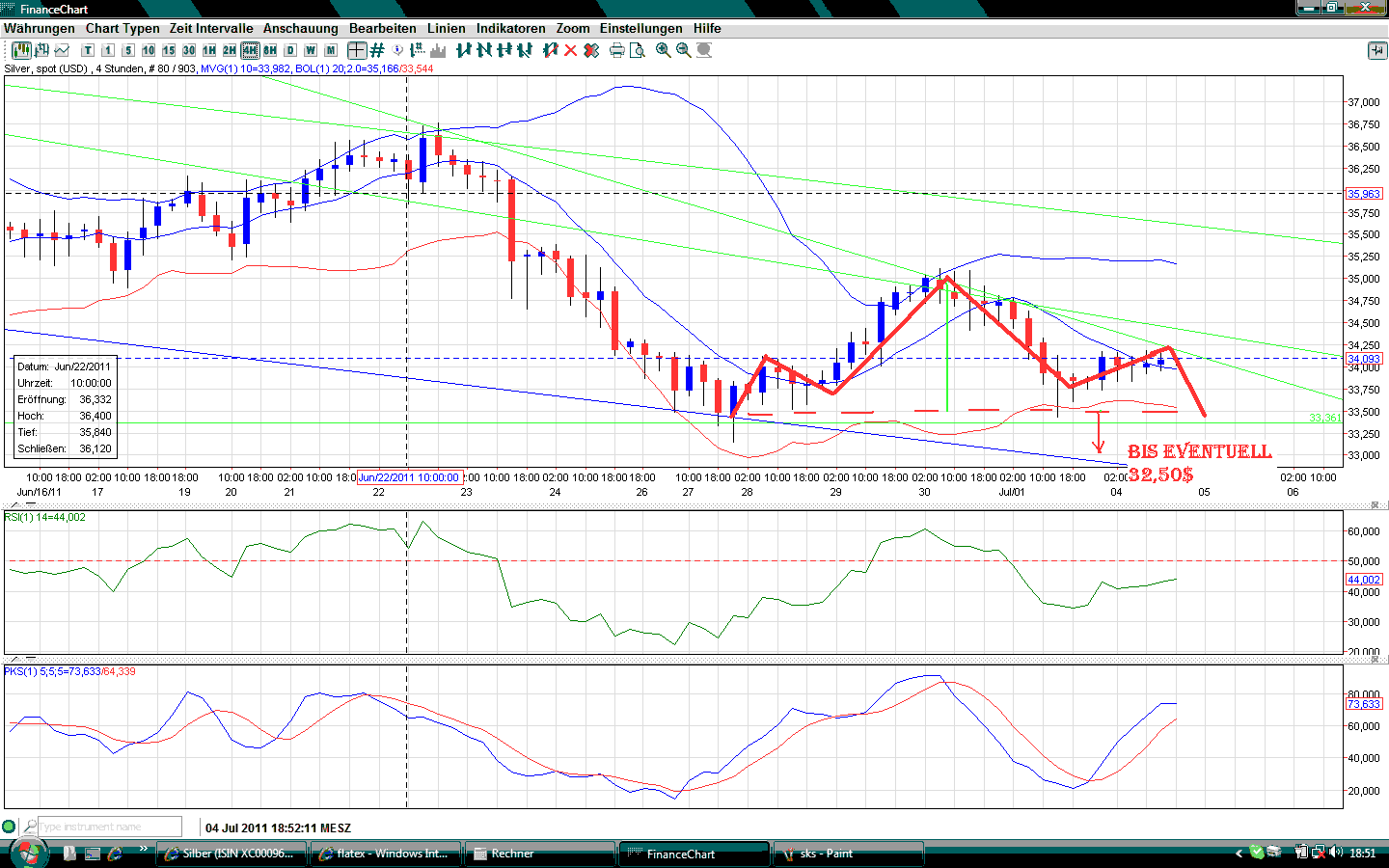
Task: Open the Chart Typen menu
Action: 123,29
